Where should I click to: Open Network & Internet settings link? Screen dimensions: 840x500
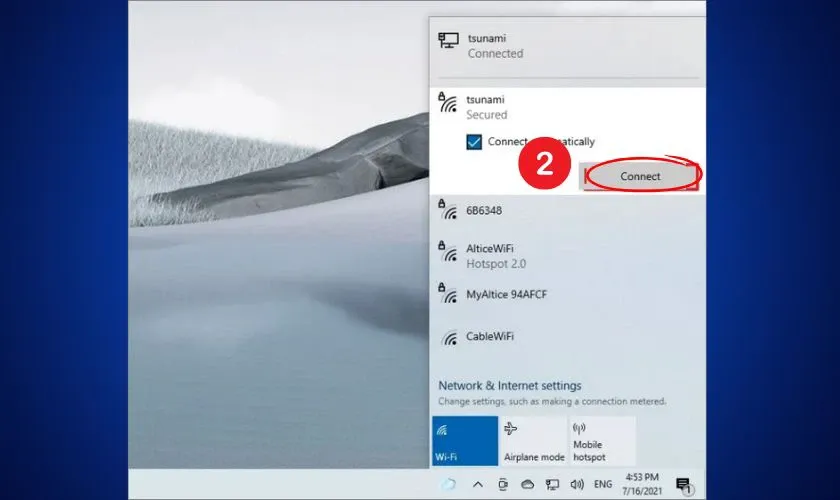point(509,385)
